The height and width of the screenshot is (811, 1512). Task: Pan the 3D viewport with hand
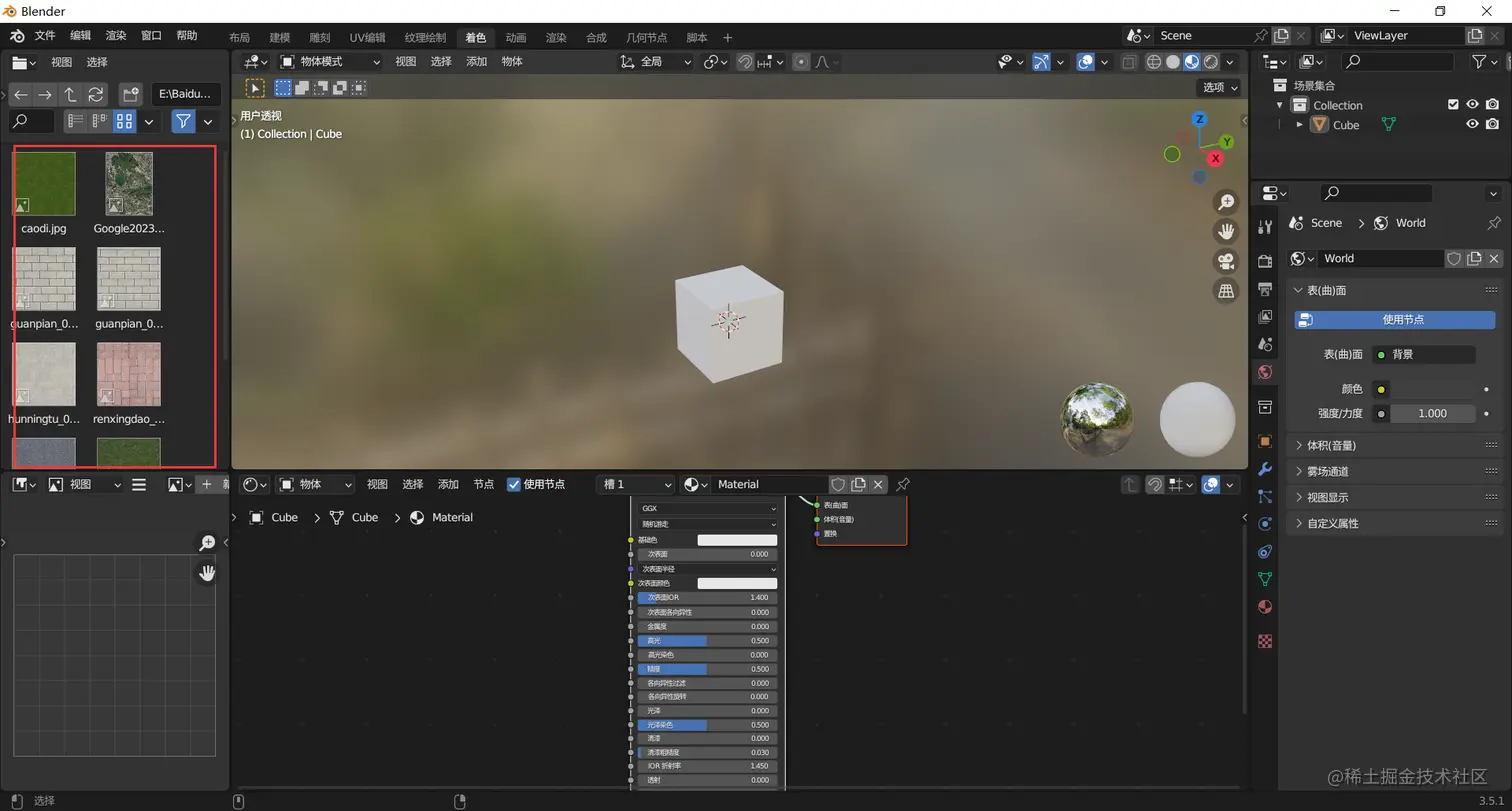(1226, 232)
